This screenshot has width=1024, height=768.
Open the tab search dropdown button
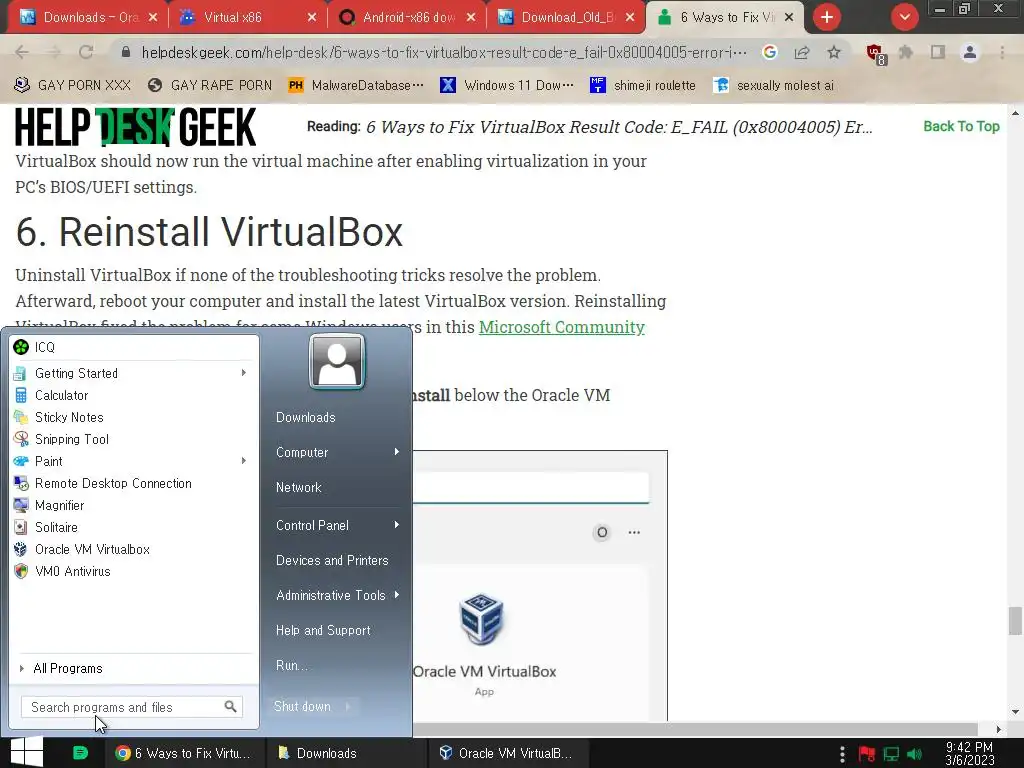904,17
